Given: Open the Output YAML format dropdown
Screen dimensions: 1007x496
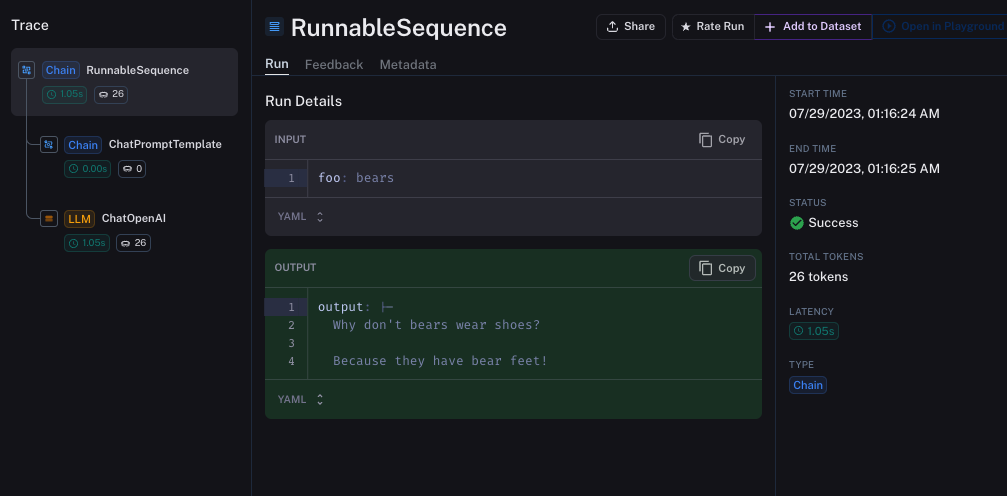Looking at the screenshot, I should pos(300,399).
